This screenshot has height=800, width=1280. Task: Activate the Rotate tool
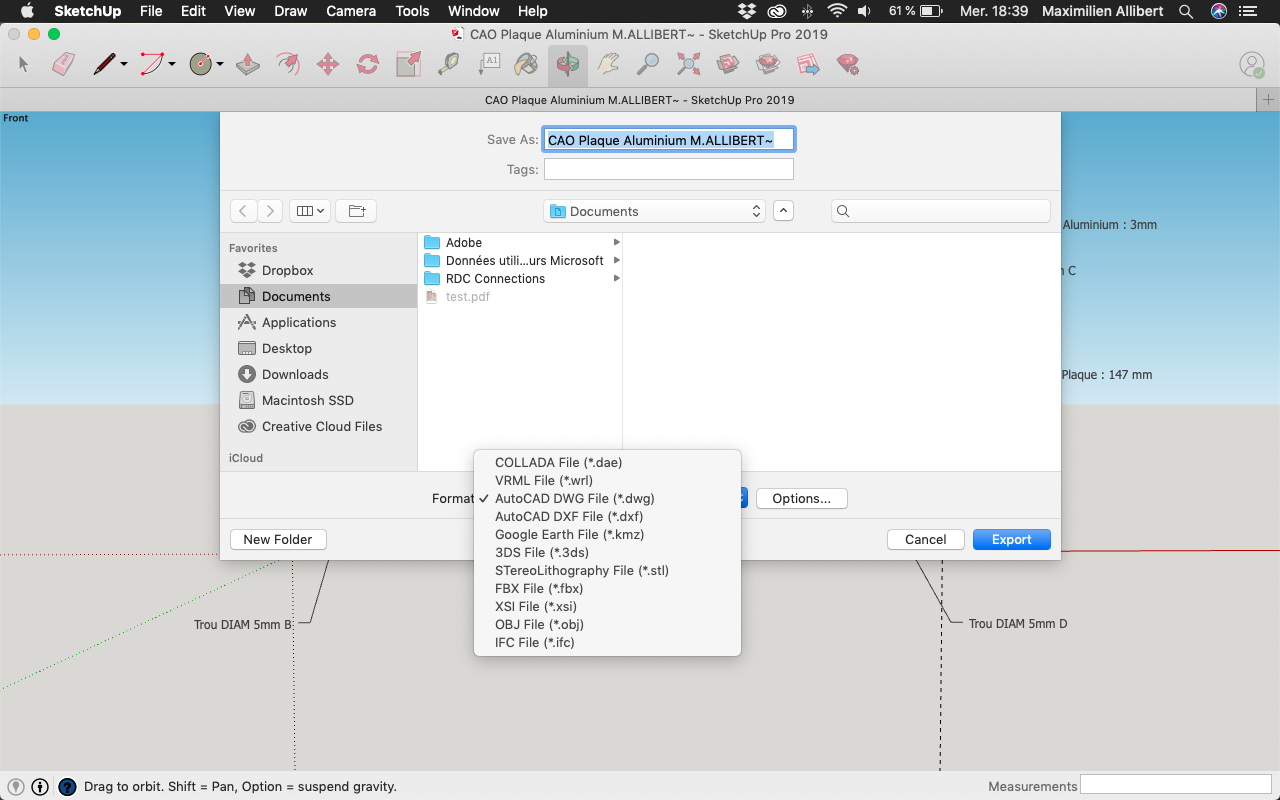pyautogui.click(x=368, y=65)
